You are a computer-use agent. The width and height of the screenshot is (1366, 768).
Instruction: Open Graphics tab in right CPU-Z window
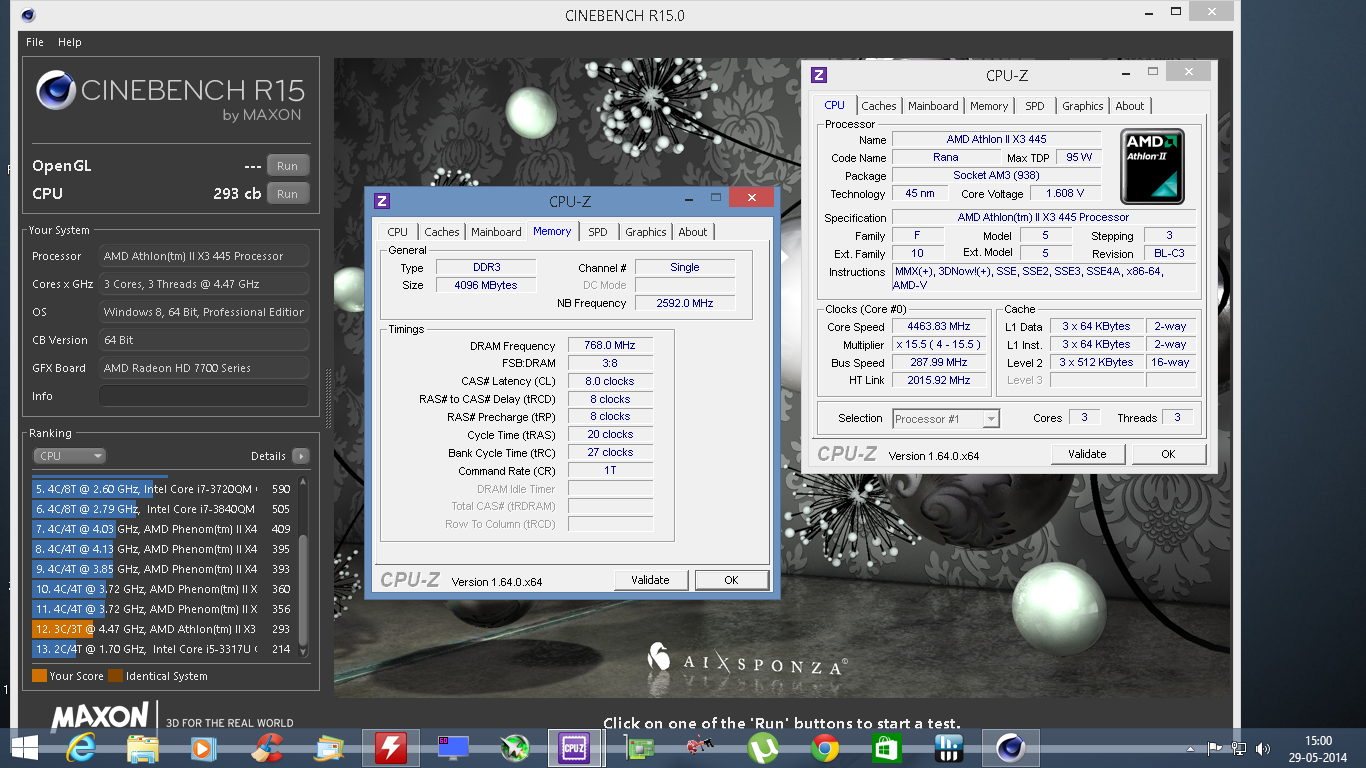pyautogui.click(x=1082, y=106)
